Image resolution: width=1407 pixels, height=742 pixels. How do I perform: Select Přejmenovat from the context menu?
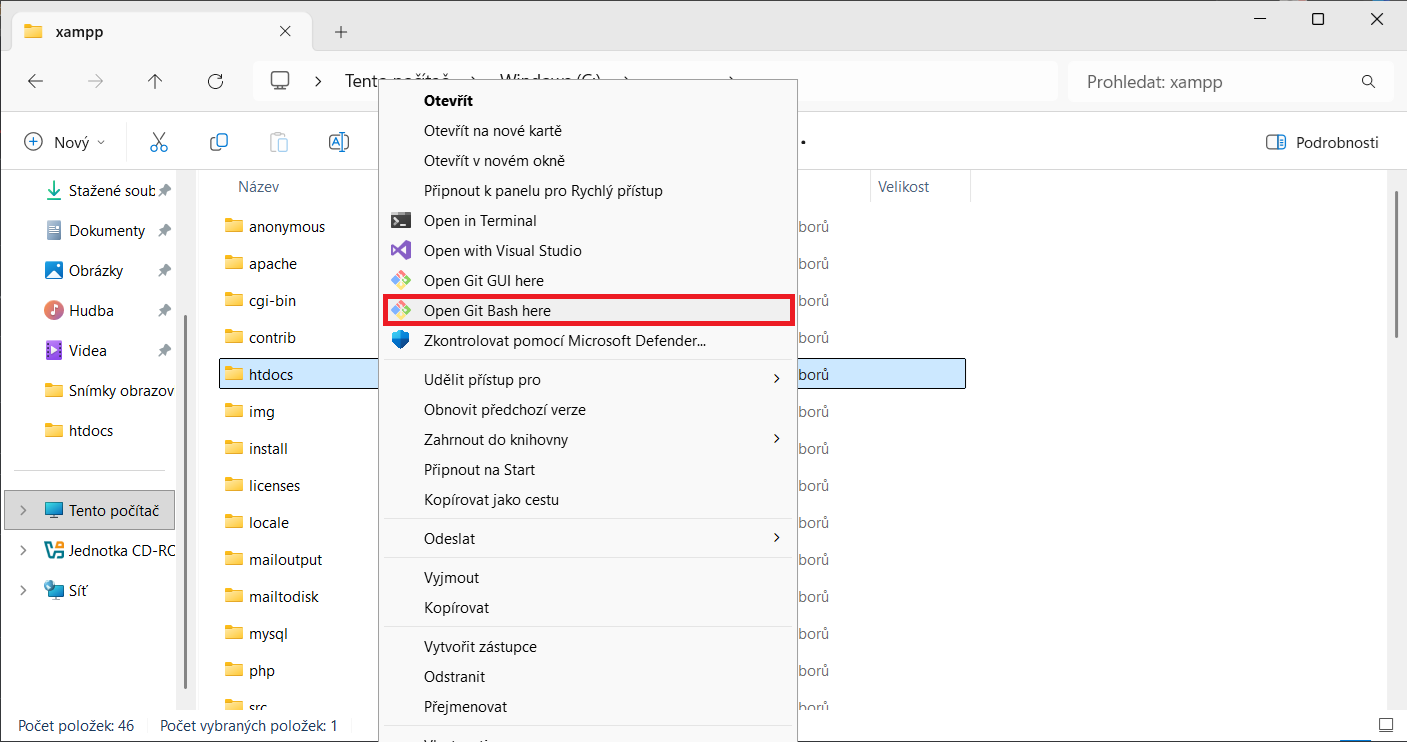588,707
